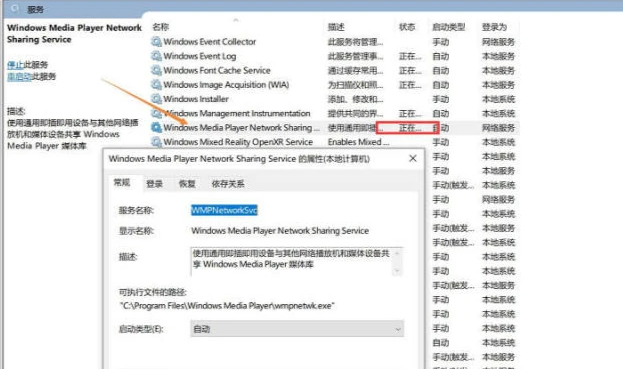623x369 pixels.
Task: Click the Windows Installer gear icon
Action: tap(157, 99)
